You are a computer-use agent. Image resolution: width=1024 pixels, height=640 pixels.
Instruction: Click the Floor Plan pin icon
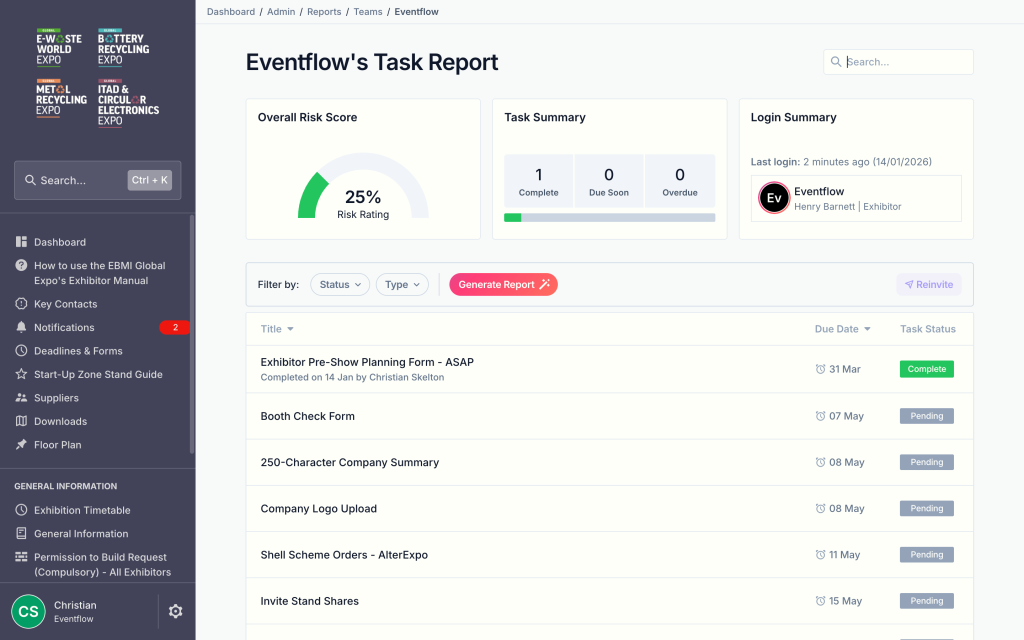[x=22, y=445]
